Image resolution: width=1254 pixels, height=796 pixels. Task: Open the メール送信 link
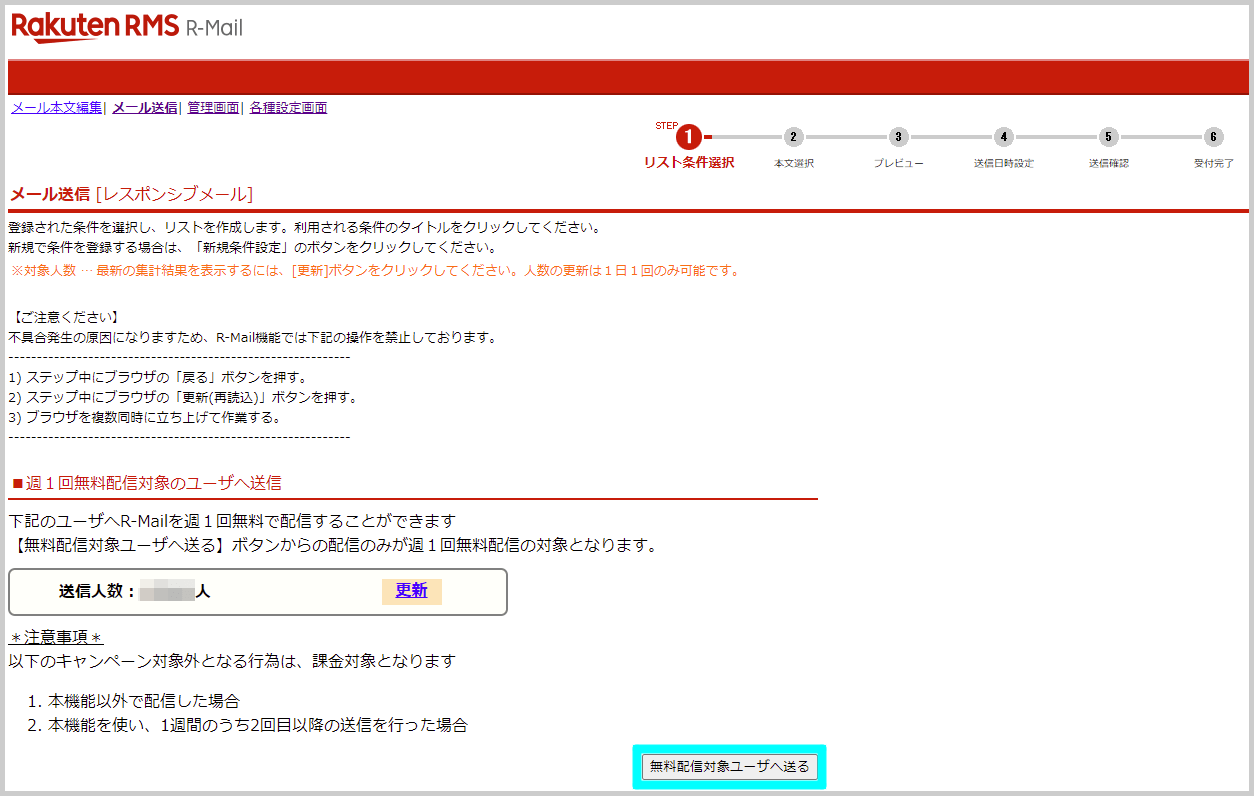145,108
